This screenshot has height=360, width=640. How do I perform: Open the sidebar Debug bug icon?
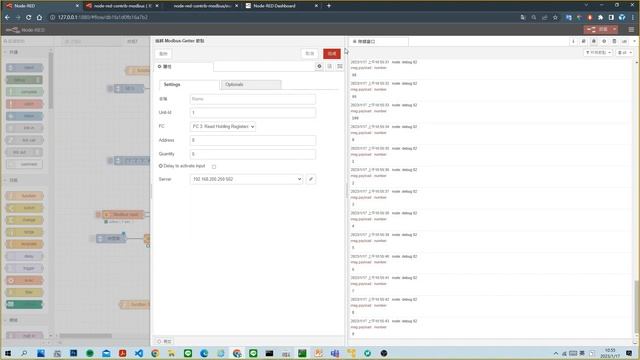593,41
